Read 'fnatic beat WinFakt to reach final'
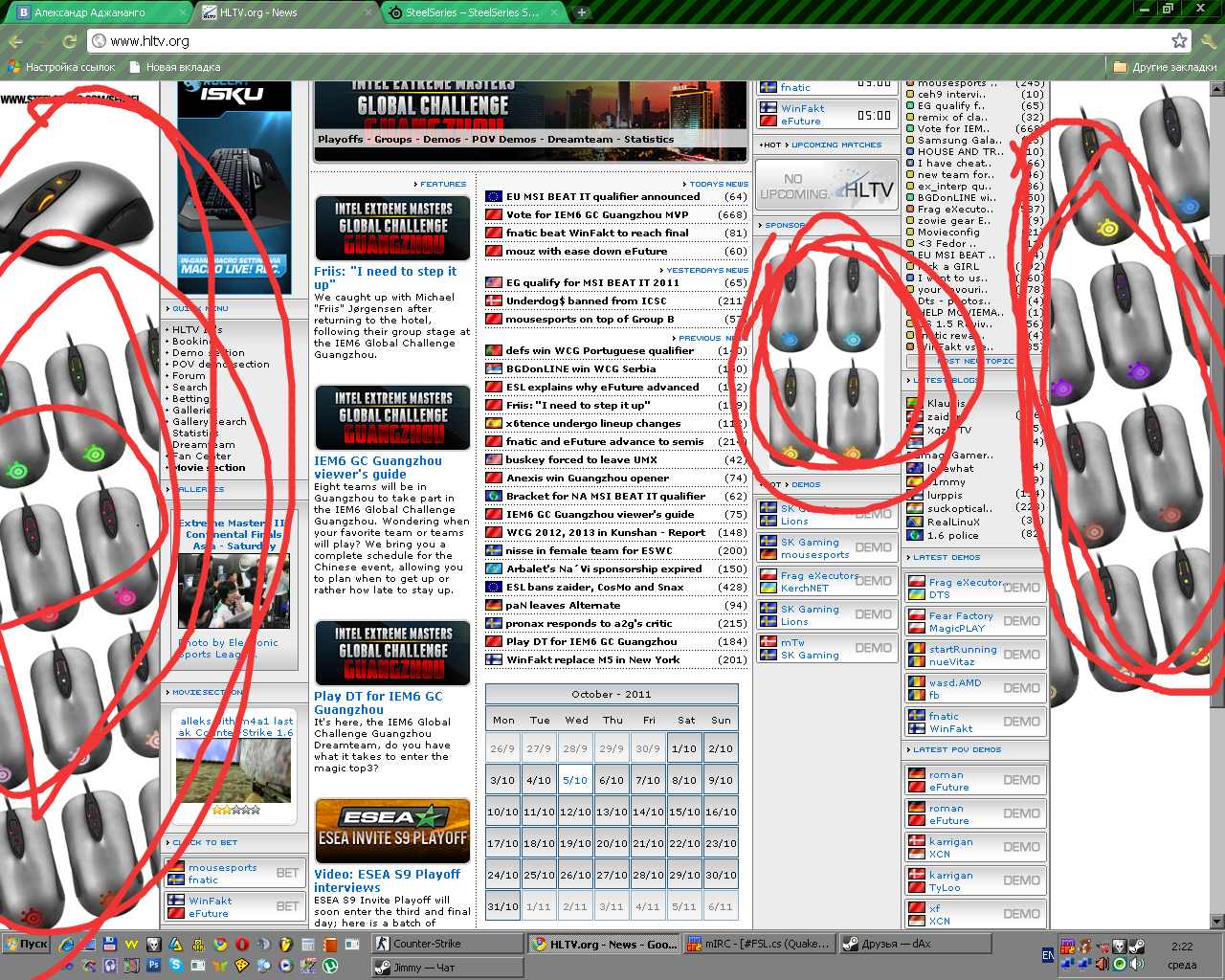The image size is (1225, 980). pyautogui.click(x=597, y=234)
